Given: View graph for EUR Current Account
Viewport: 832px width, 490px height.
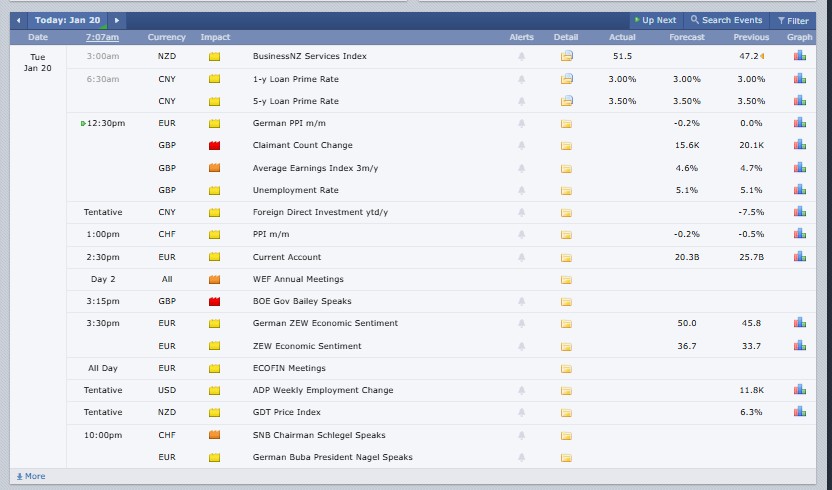Looking at the screenshot, I should (x=799, y=257).
